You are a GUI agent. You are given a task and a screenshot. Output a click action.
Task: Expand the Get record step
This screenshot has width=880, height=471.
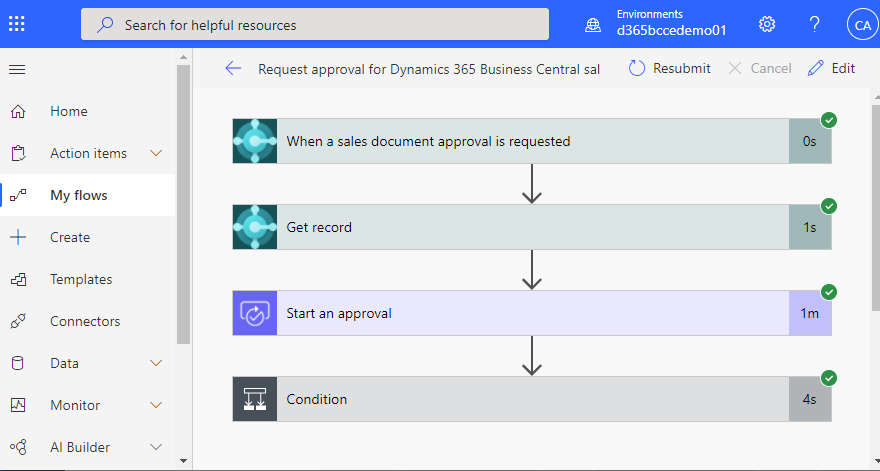point(532,227)
